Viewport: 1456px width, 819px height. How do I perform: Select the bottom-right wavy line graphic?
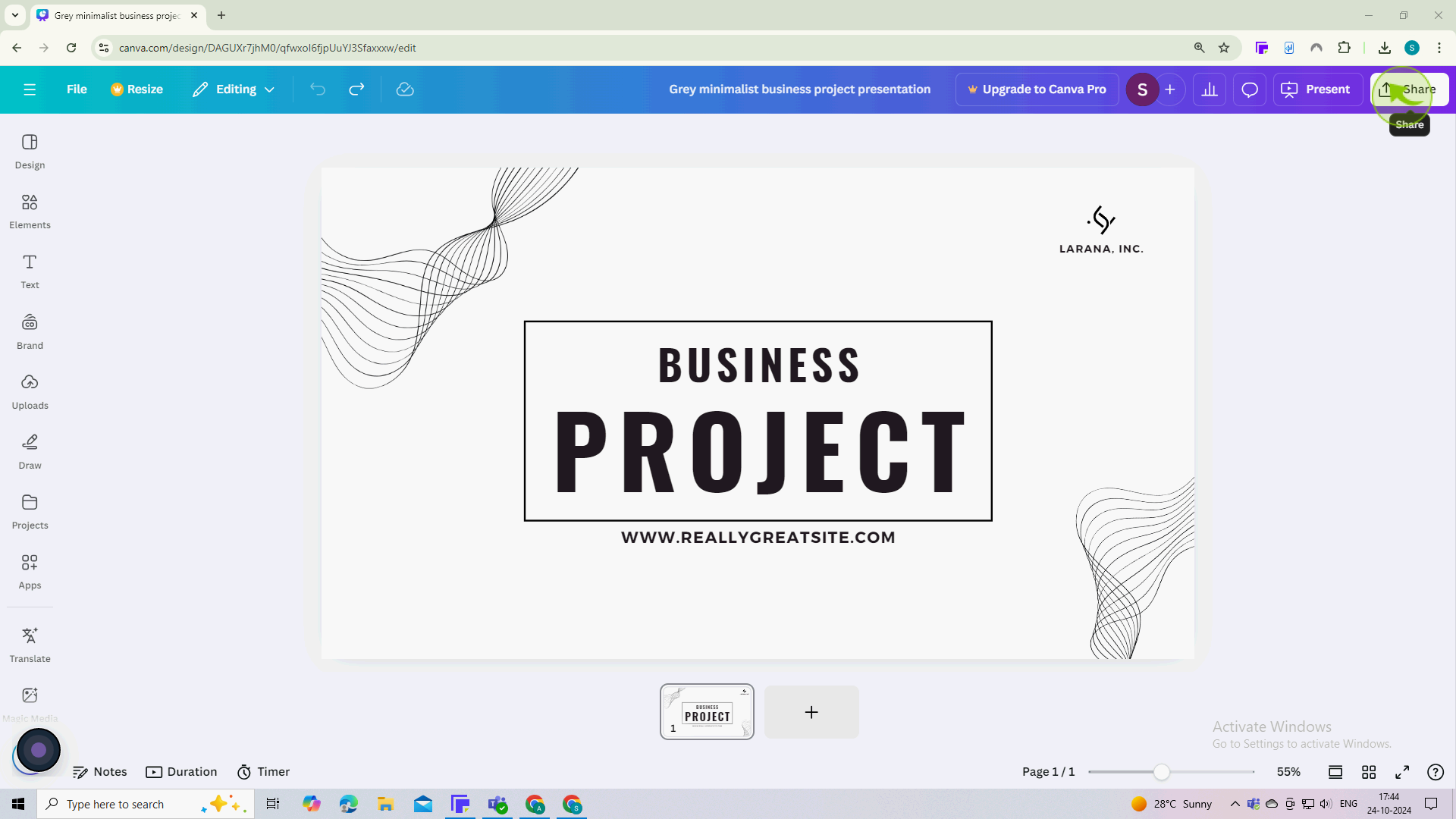point(1134,568)
